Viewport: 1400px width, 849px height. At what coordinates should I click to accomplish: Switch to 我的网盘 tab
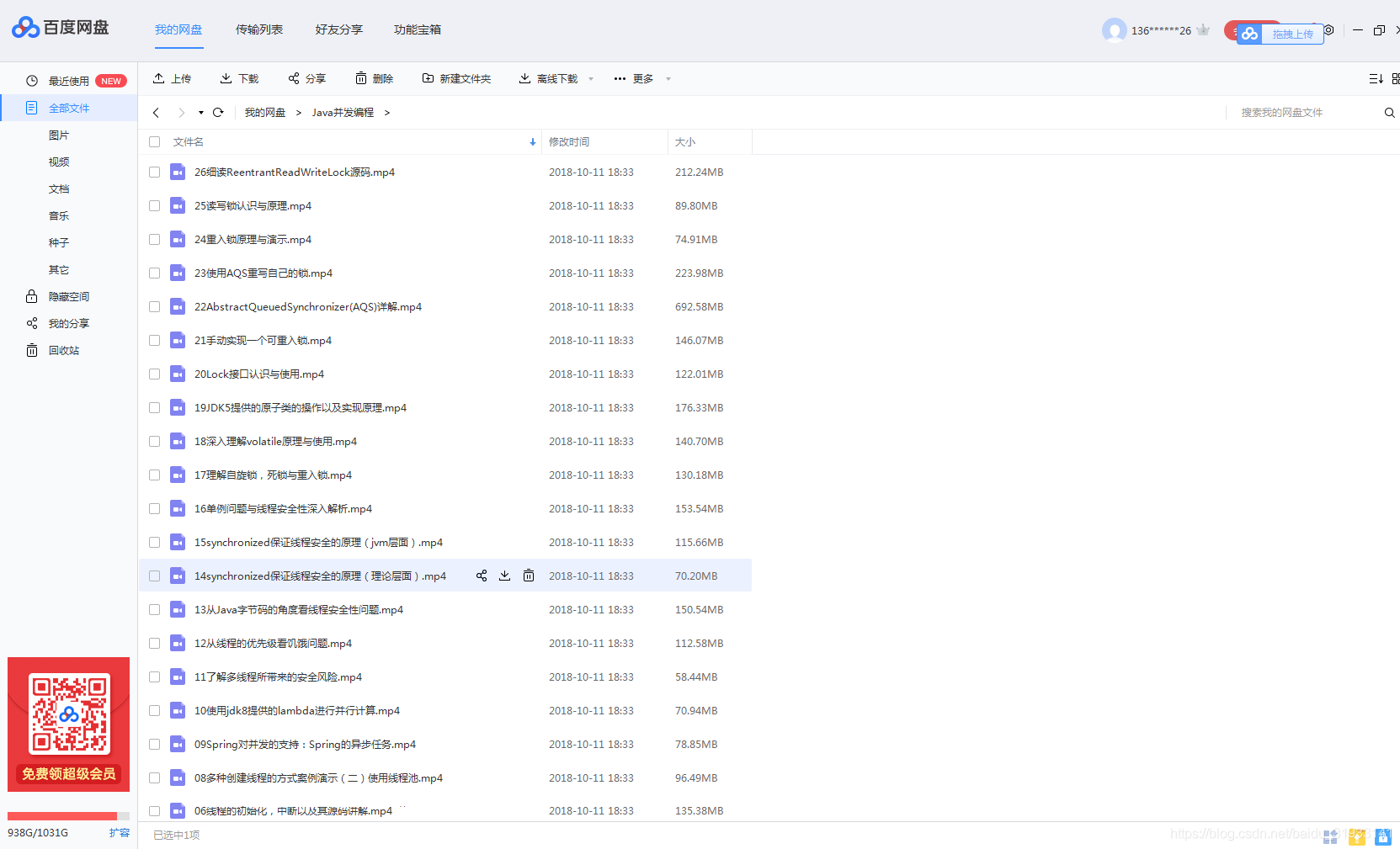click(x=178, y=29)
